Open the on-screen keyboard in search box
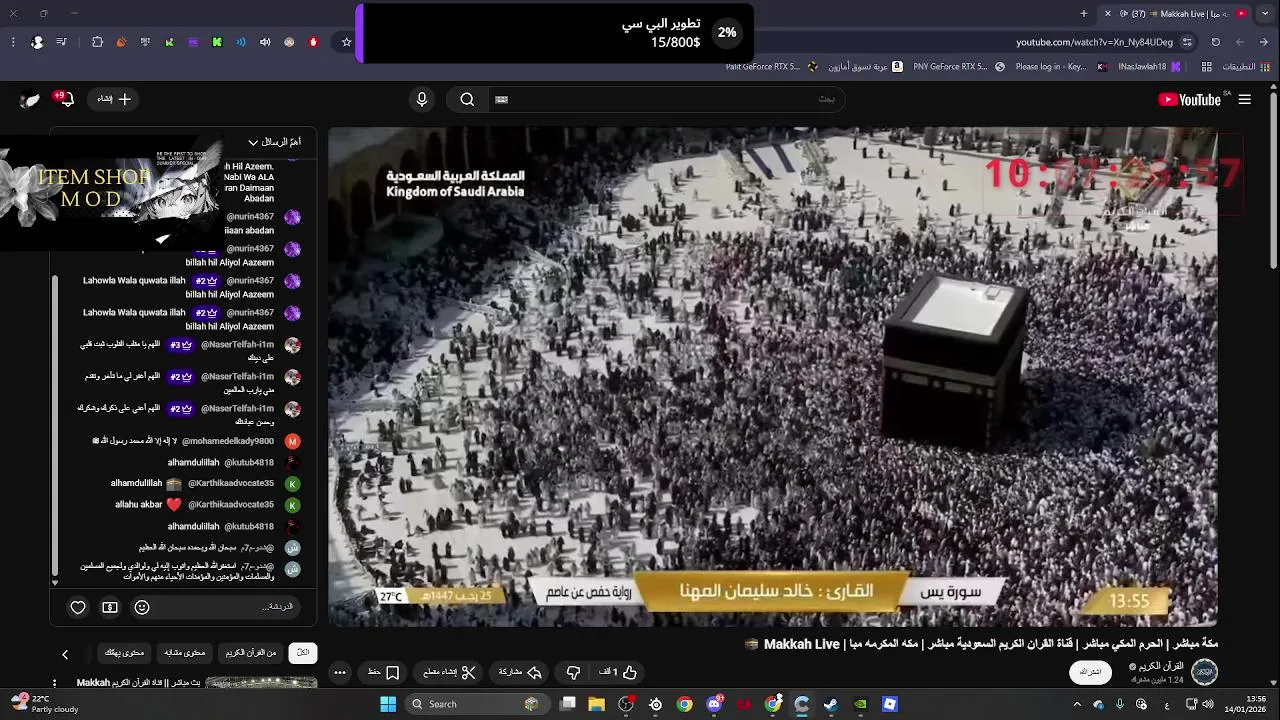This screenshot has height=720, width=1280. click(x=501, y=99)
